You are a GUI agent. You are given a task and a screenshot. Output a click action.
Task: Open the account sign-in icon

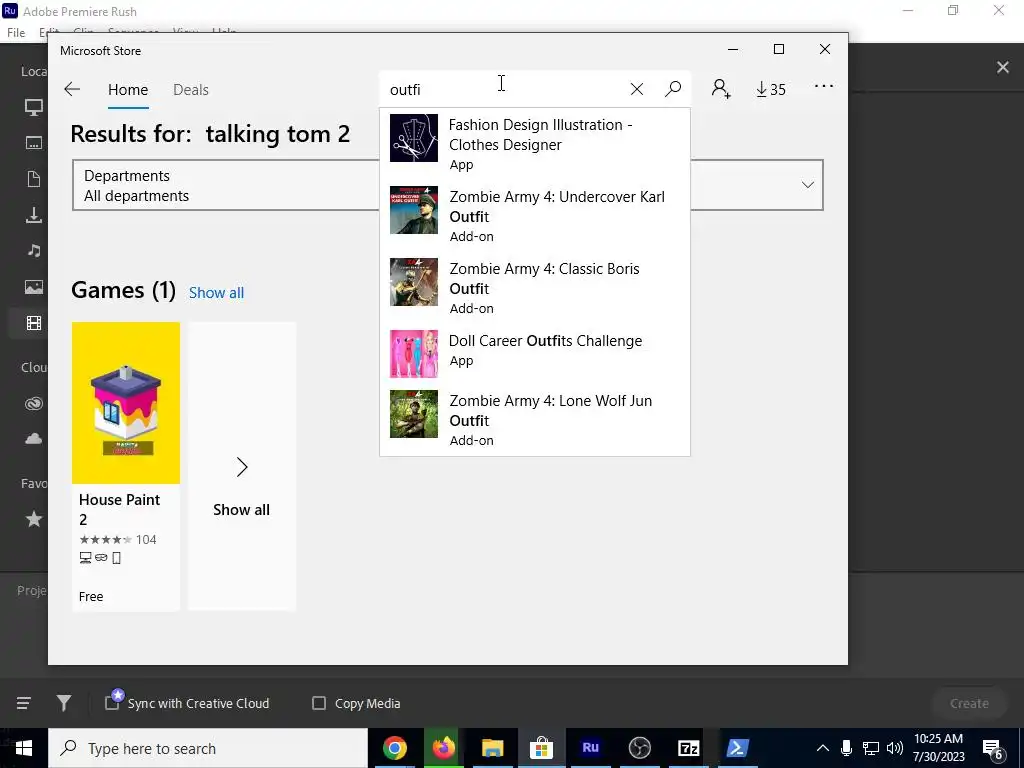721,89
